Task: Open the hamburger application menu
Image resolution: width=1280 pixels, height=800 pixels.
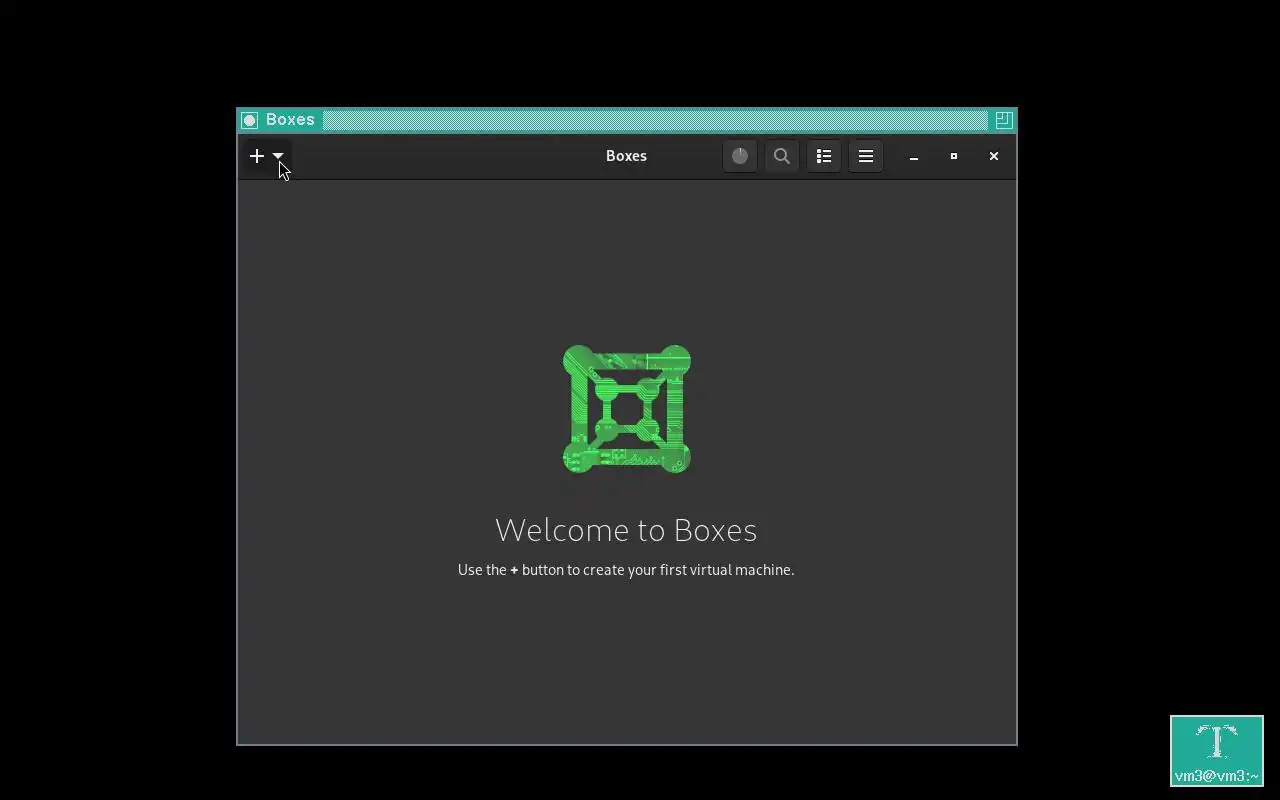Action: (866, 156)
